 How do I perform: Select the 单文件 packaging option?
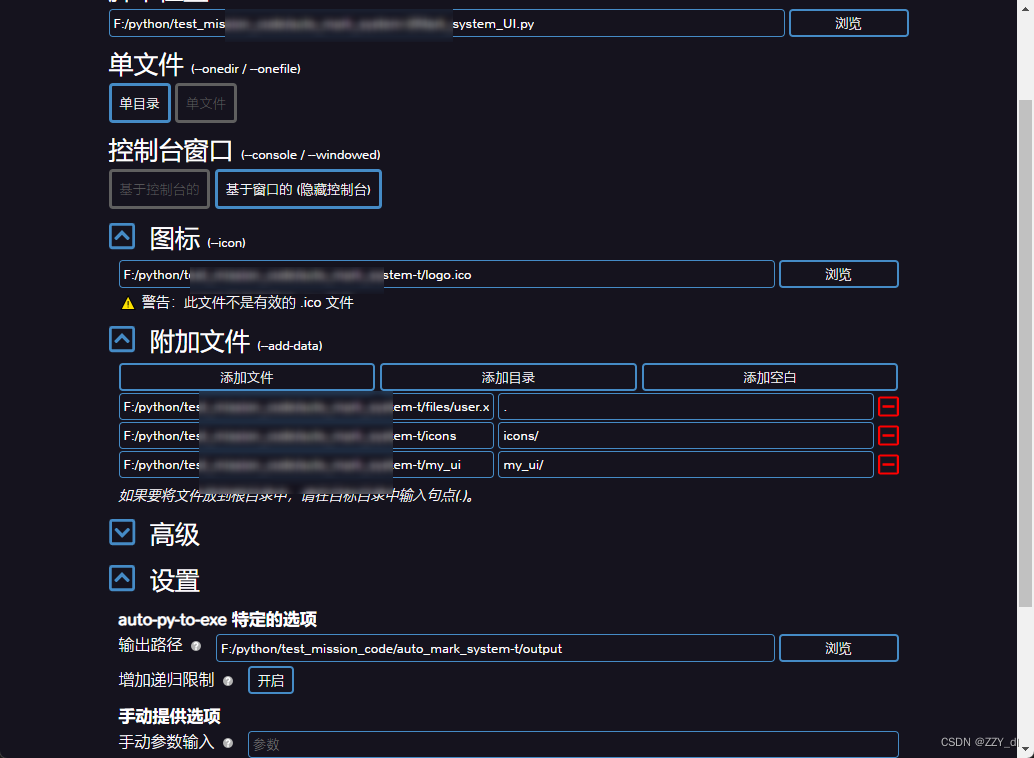[205, 103]
